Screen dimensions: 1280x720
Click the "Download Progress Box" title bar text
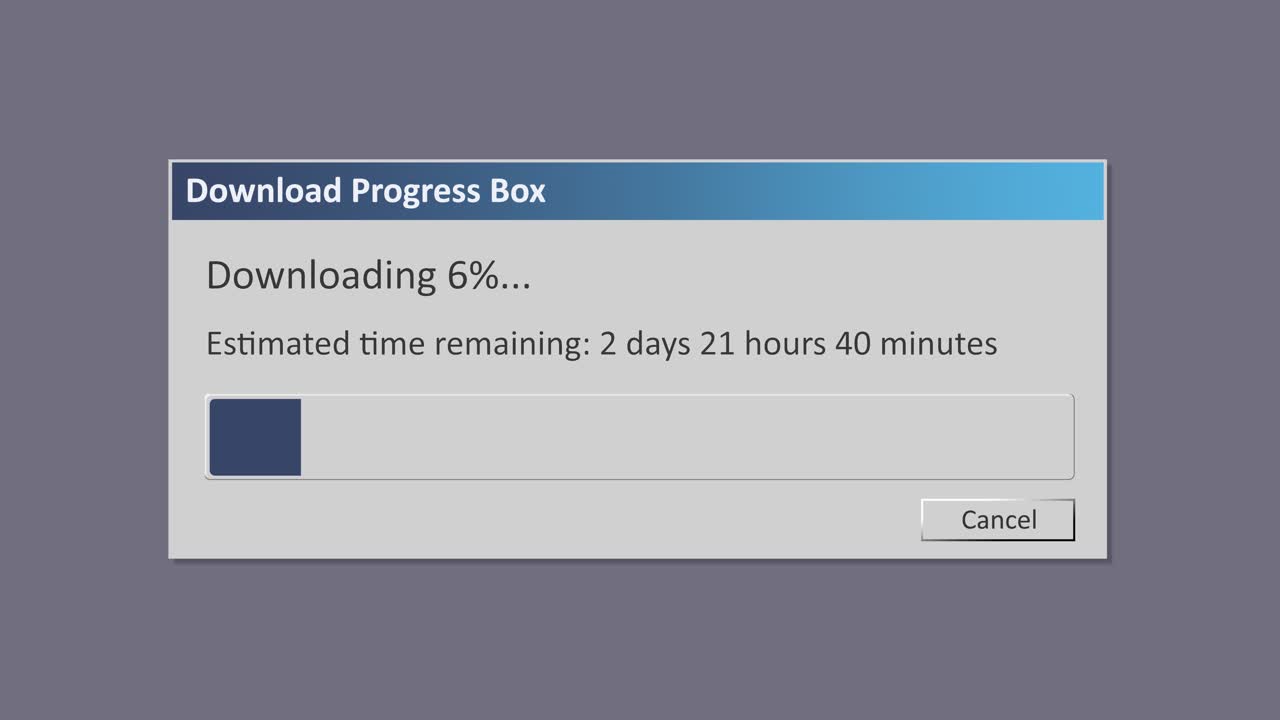click(x=366, y=191)
